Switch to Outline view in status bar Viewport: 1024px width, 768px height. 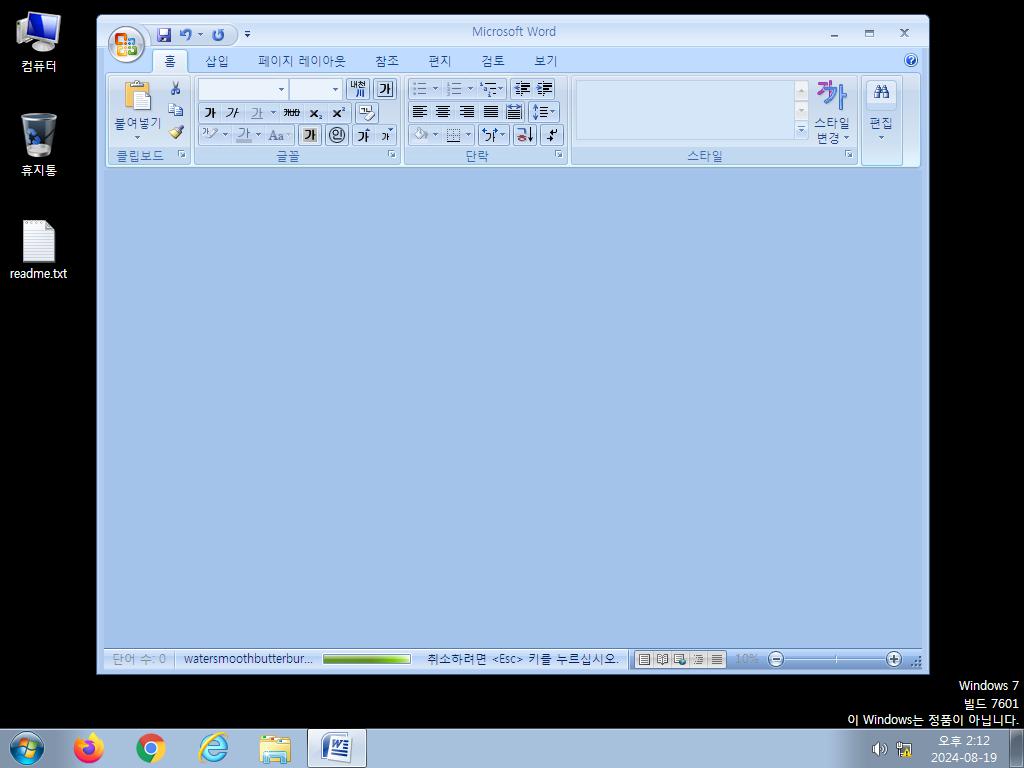coord(698,659)
